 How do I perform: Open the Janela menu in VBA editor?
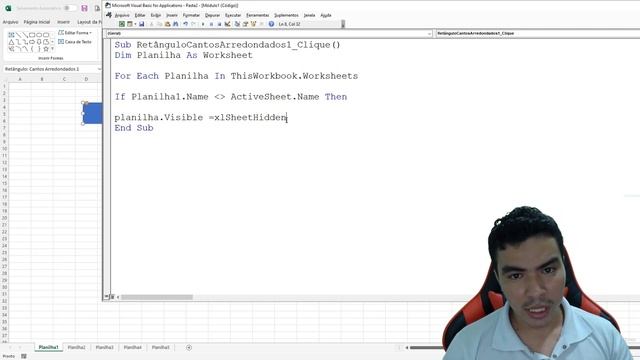[x=309, y=15]
